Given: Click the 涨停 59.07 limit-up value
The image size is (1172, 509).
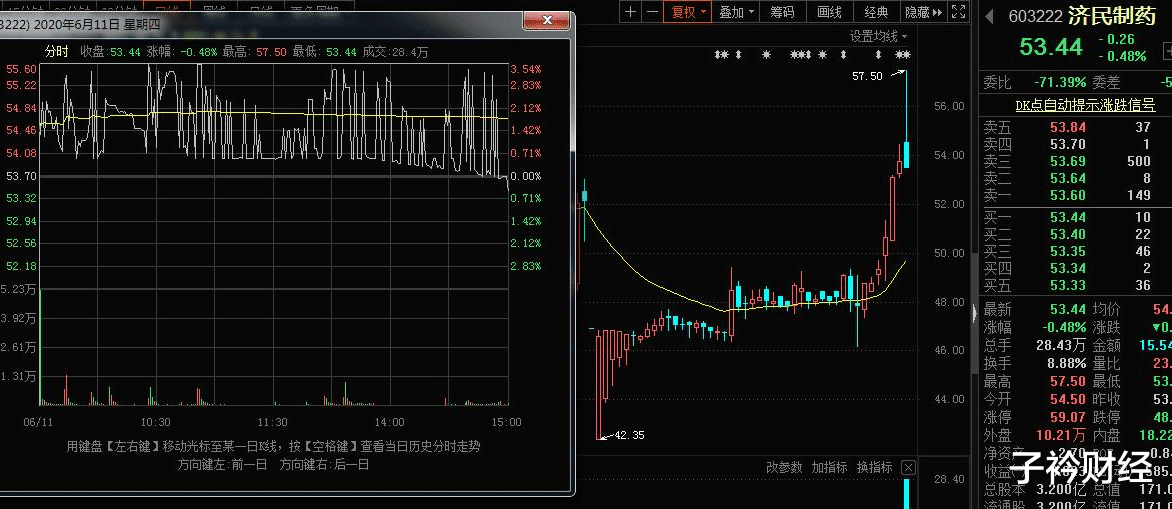Looking at the screenshot, I should pyautogui.click(x=1068, y=417).
